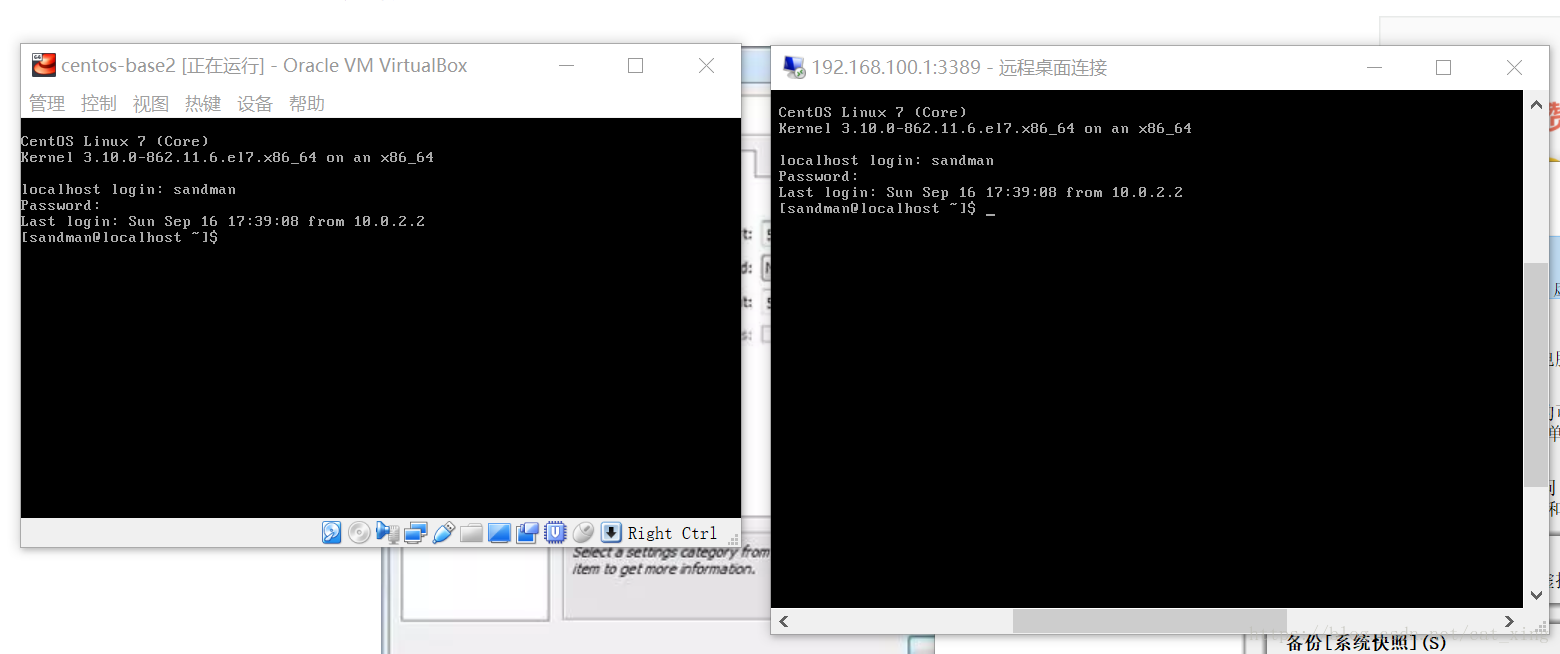Click 'CentOS Linux 7 (Core)' in remote desktop window
The width and height of the screenshot is (1560, 654).
point(873,112)
